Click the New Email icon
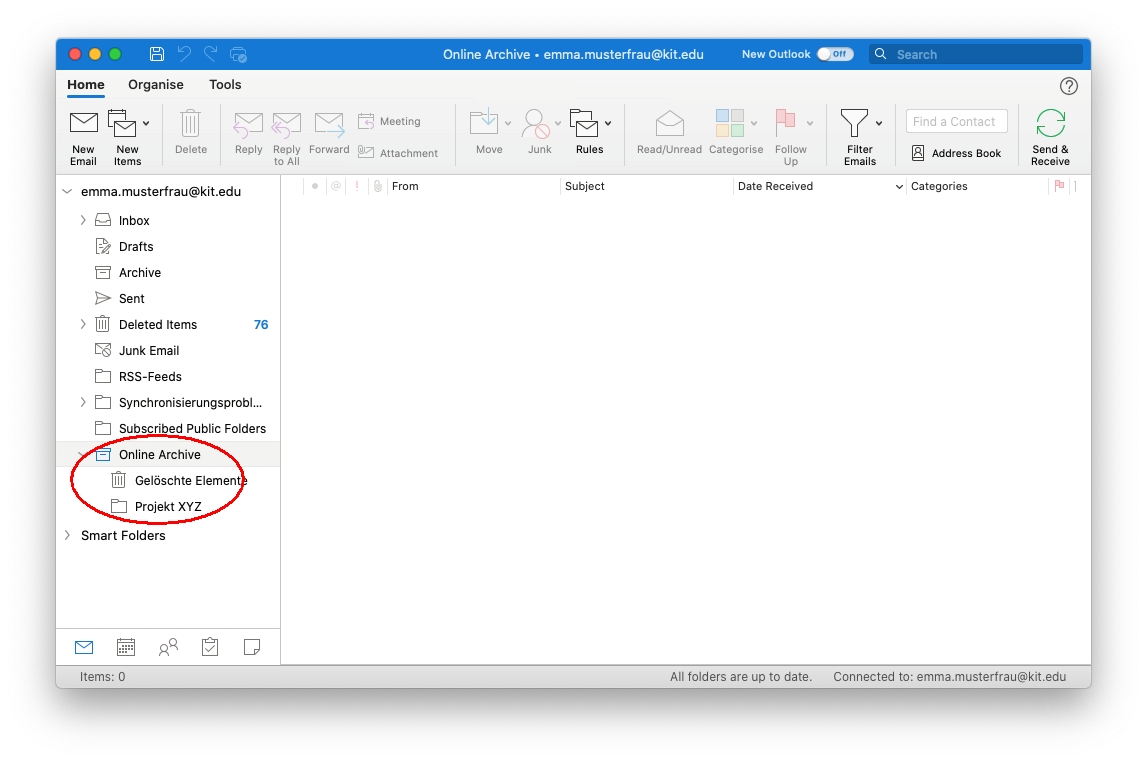 click(83, 124)
